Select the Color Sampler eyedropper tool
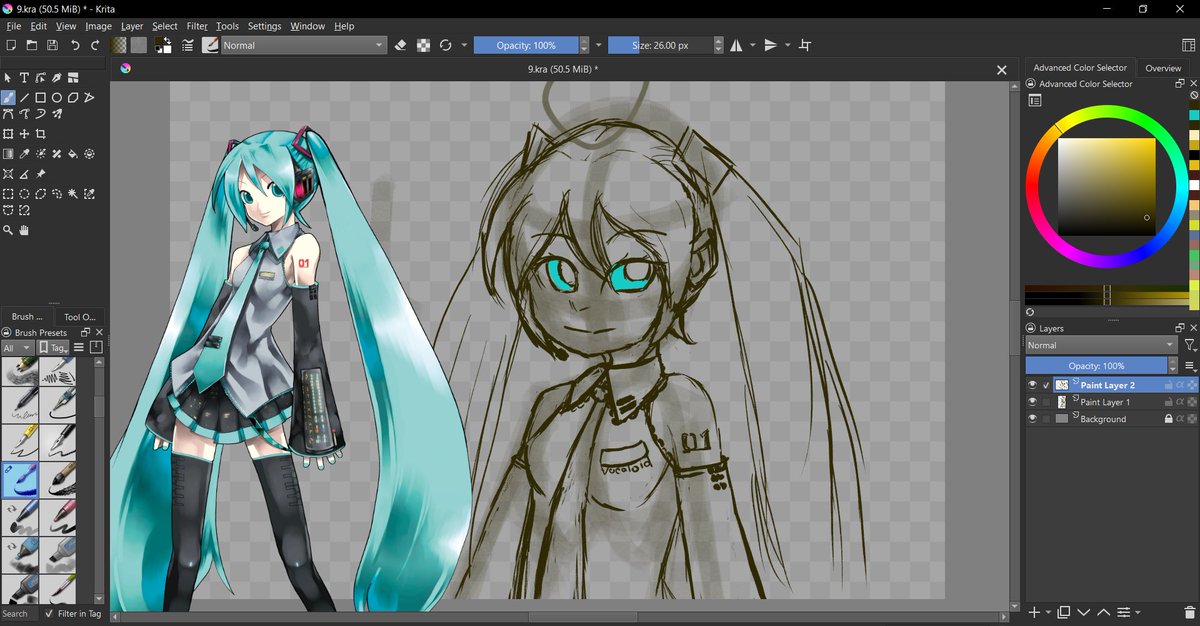The image size is (1200, 626). click(24, 153)
